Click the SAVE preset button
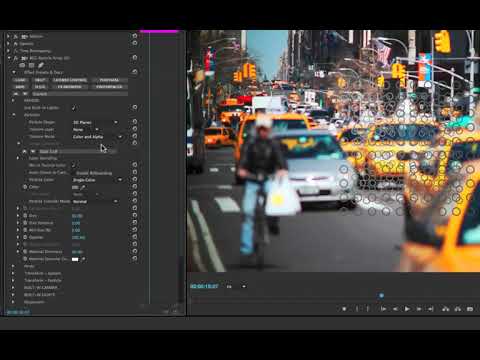The height and width of the screenshot is (360, 480). click(x=20, y=87)
